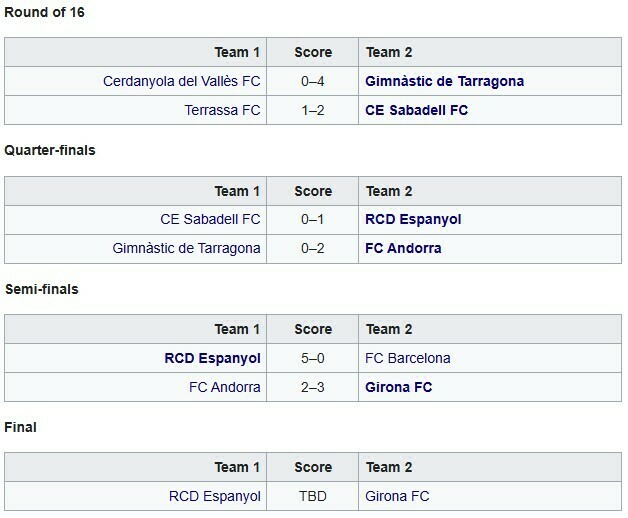Image resolution: width=628 pixels, height=518 pixels.
Task: Select bold CE Sabadell FC winner
Action: pos(417,110)
